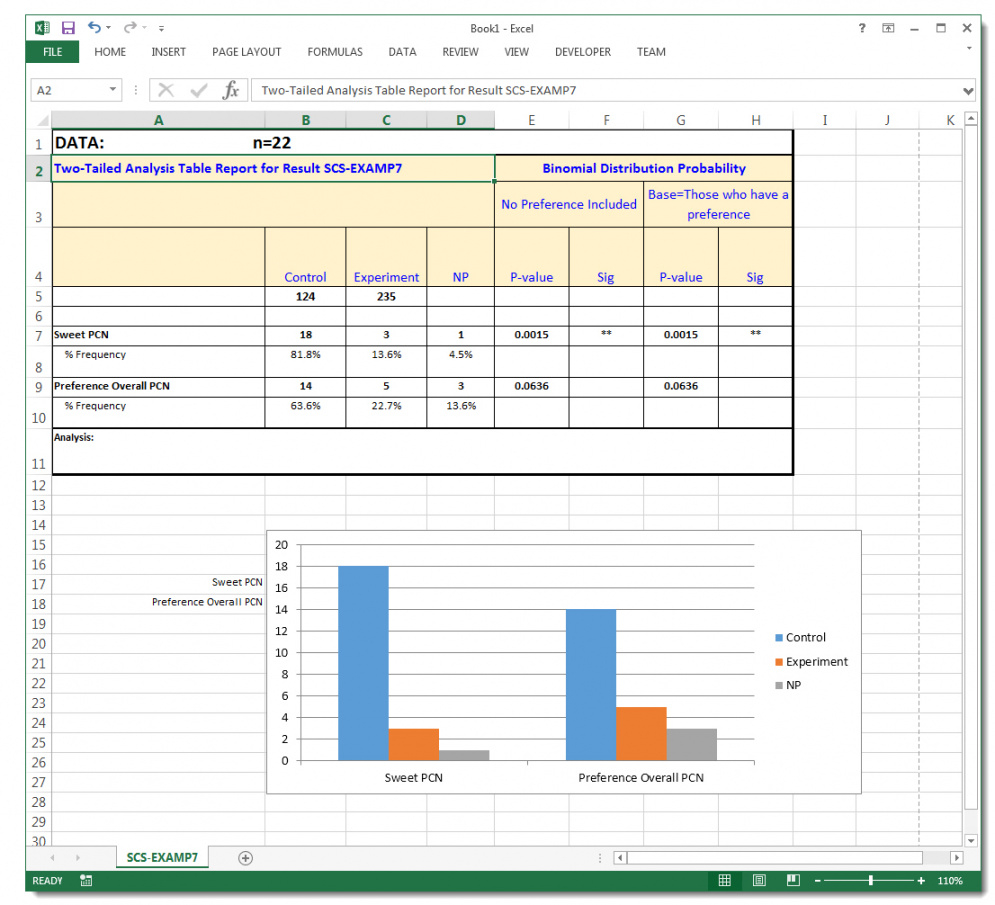Image resolution: width=995 pixels, height=905 pixels.
Task: Switch to Page Layout view icon
Action: click(x=759, y=881)
